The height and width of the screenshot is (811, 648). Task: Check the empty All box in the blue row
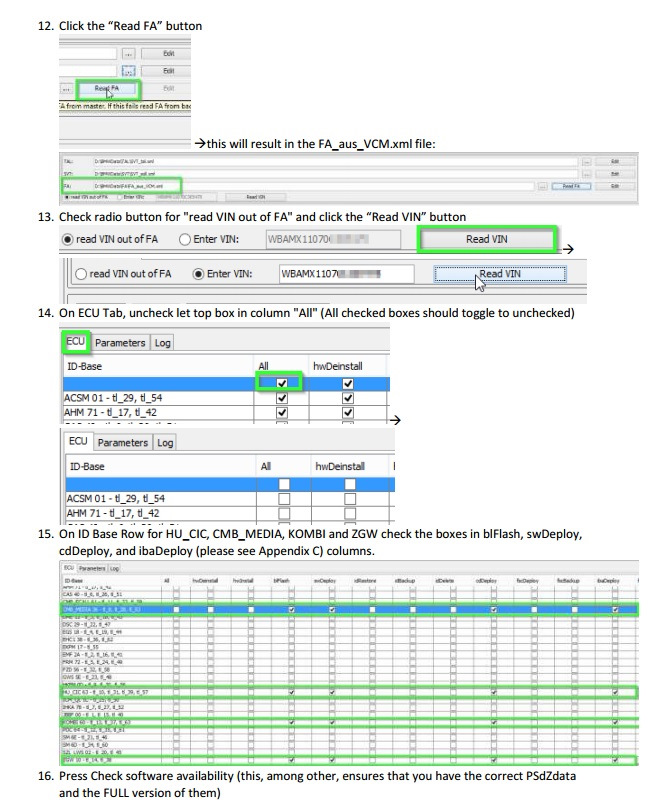tap(284, 484)
